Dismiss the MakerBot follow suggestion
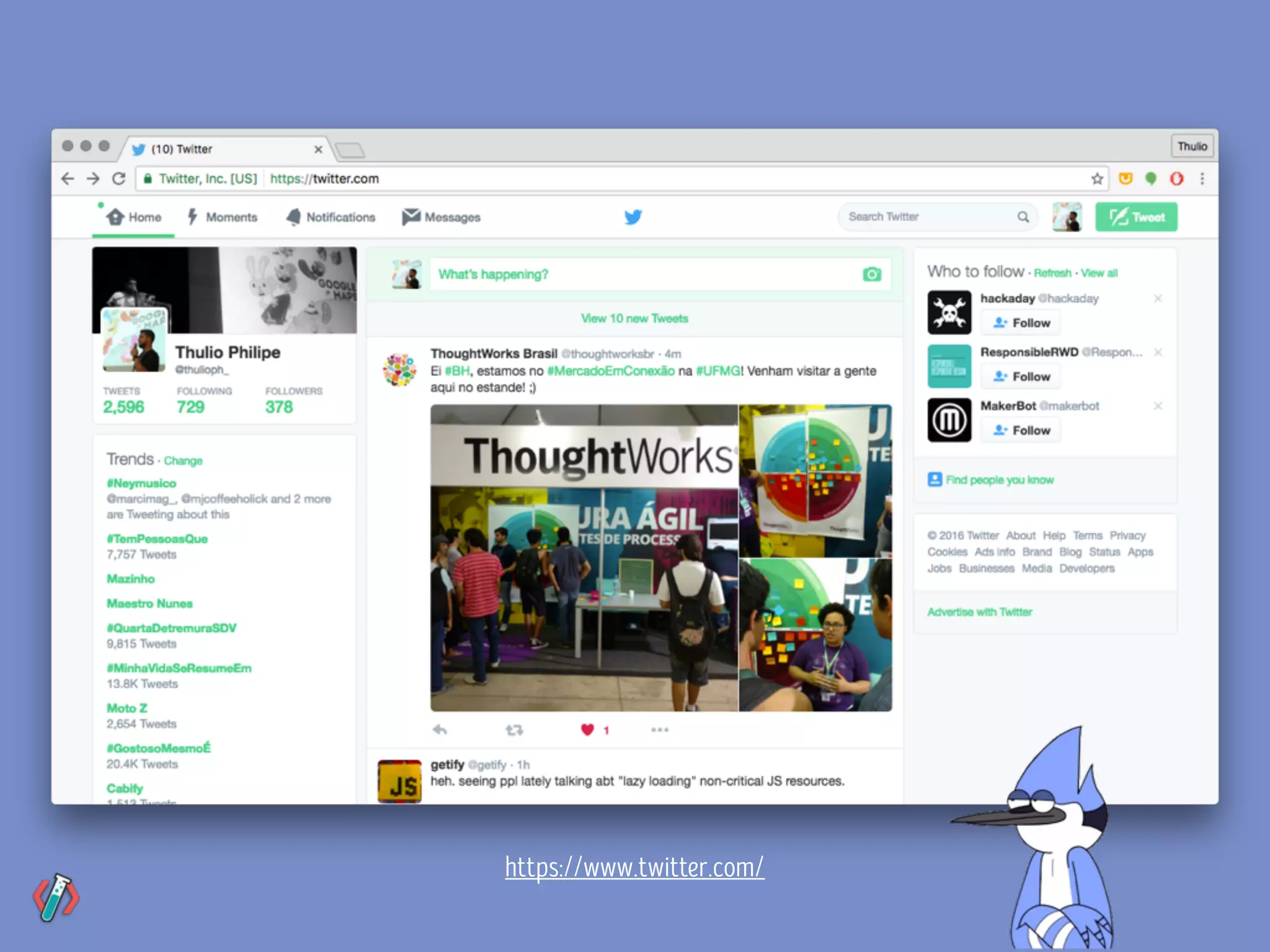The width and height of the screenshot is (1270, 952). point(1158,406)
